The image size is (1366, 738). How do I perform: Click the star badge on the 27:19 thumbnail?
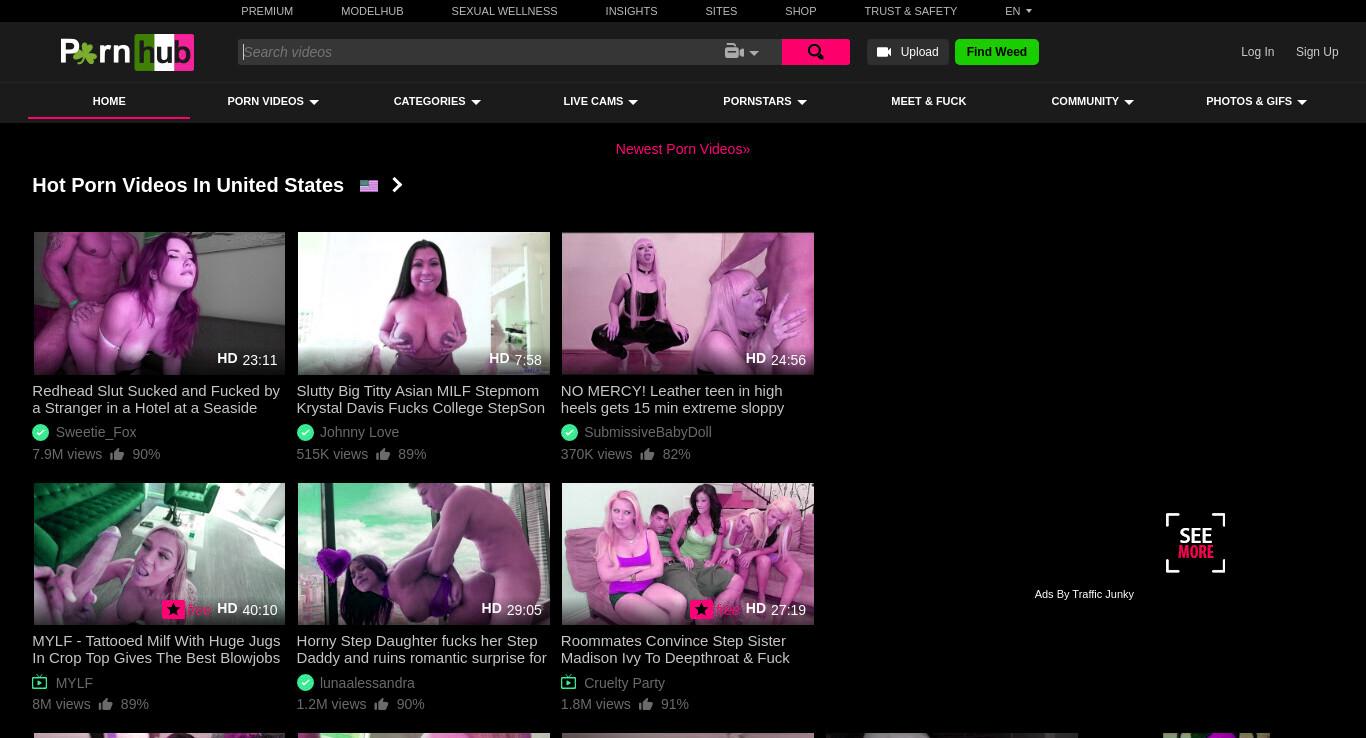[x=701, y=609]
